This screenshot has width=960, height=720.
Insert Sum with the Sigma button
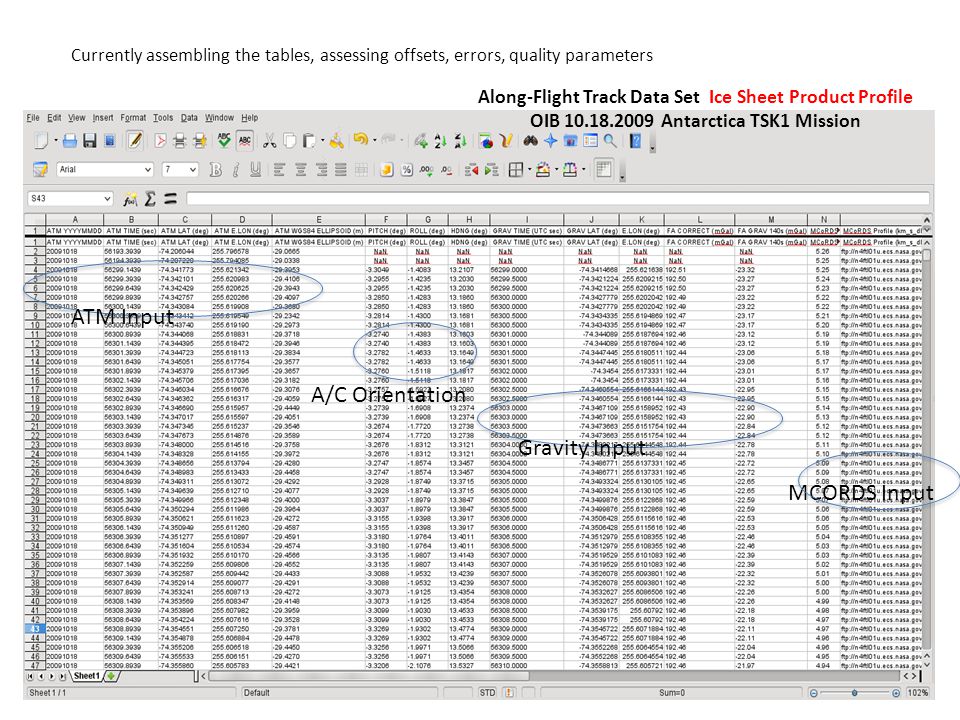tap(150, 198)
